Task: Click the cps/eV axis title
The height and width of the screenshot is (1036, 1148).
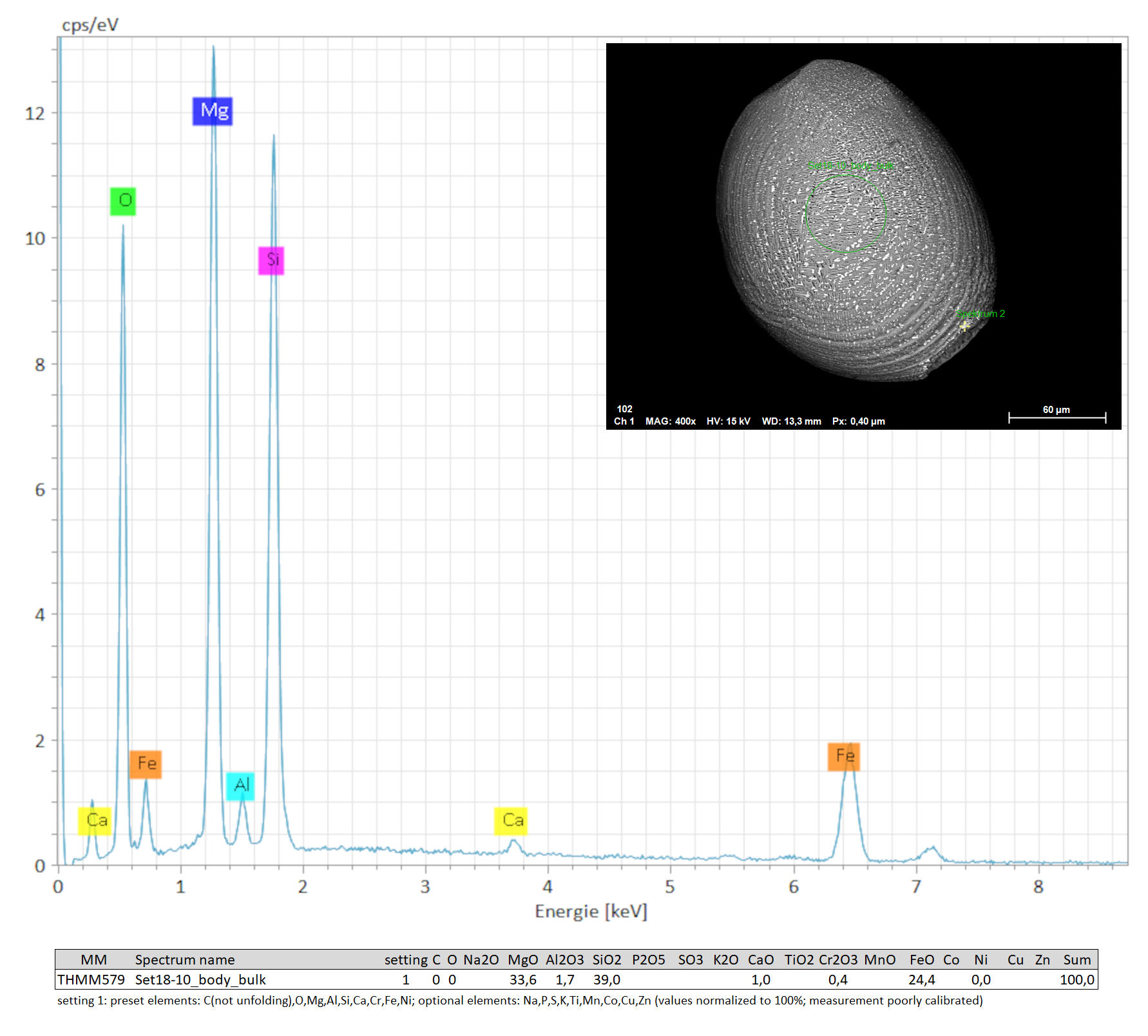Action: (90, 25)
